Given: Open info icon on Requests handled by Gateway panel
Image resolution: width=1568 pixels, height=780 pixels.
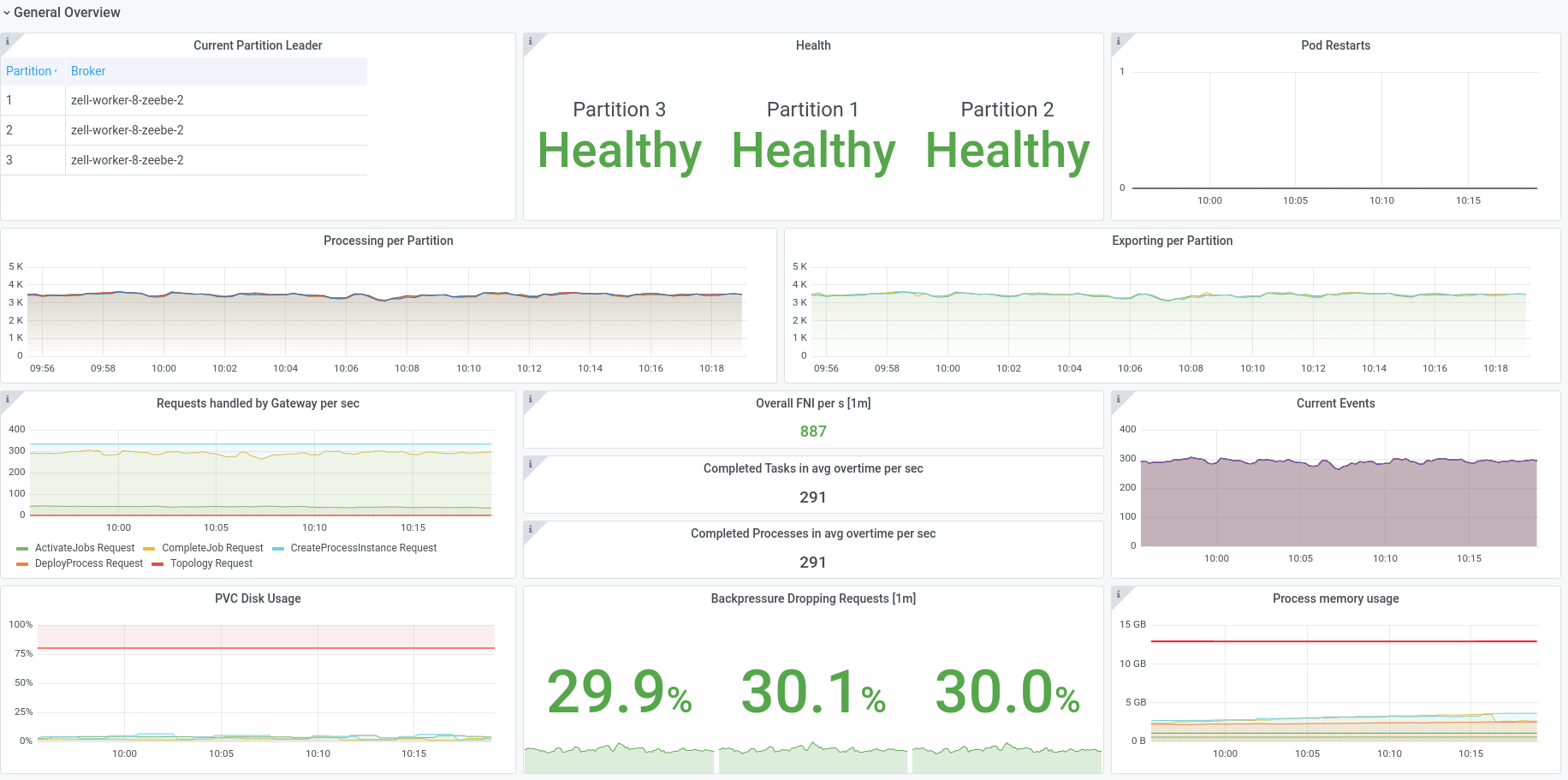Looking at the screenshot, I should (8, 399).
